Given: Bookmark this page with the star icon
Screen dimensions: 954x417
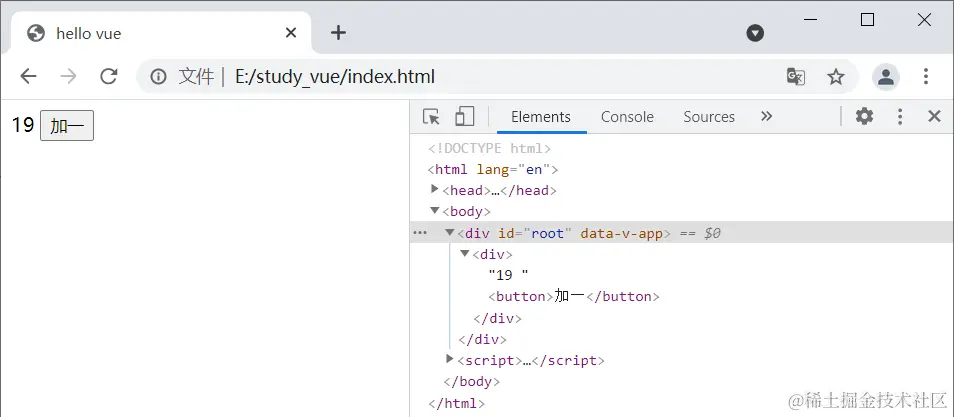Looking at the screenshot, I should pyautogui.click(x=836, y=77).
